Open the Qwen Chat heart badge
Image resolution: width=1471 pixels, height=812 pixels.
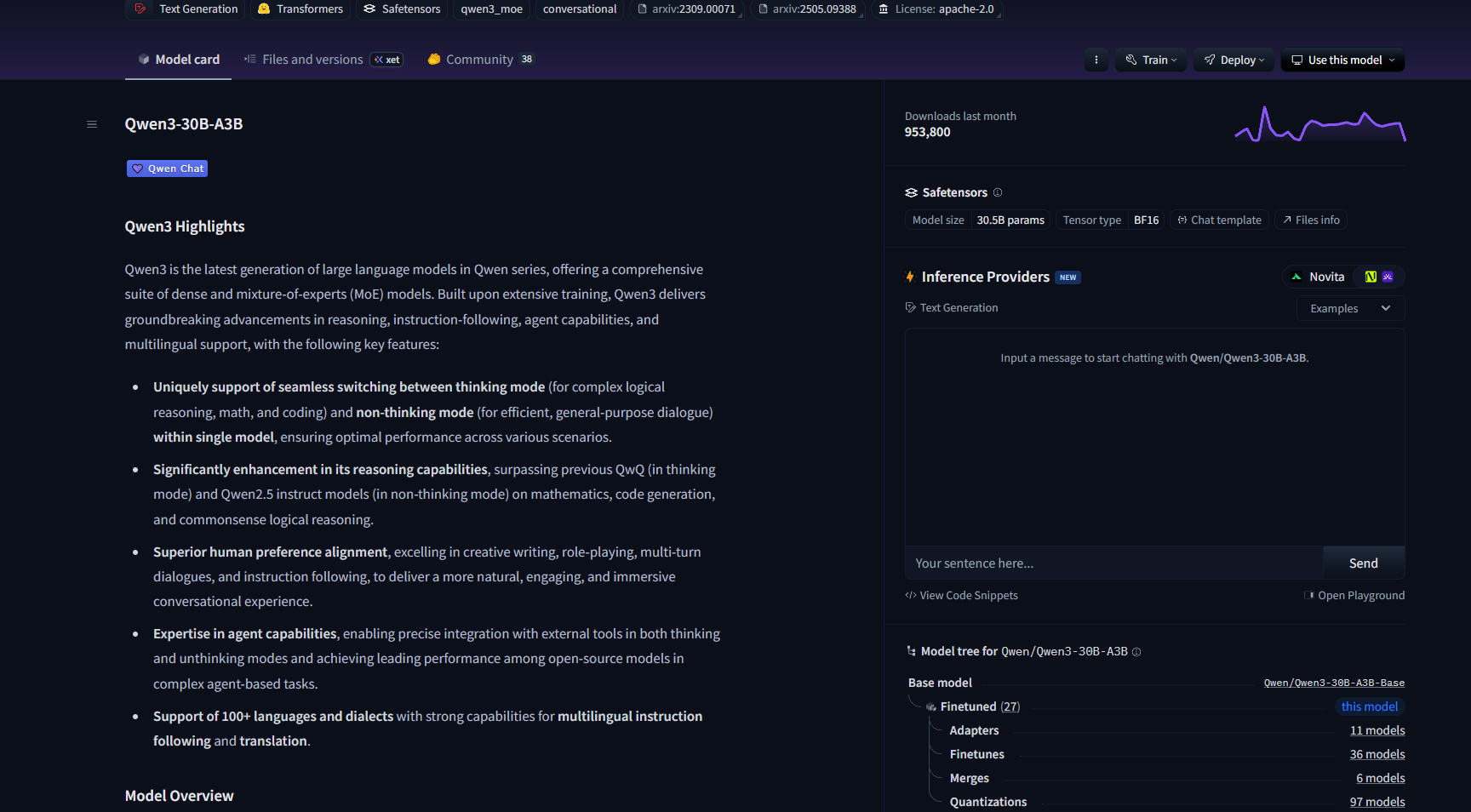(167, 169)
